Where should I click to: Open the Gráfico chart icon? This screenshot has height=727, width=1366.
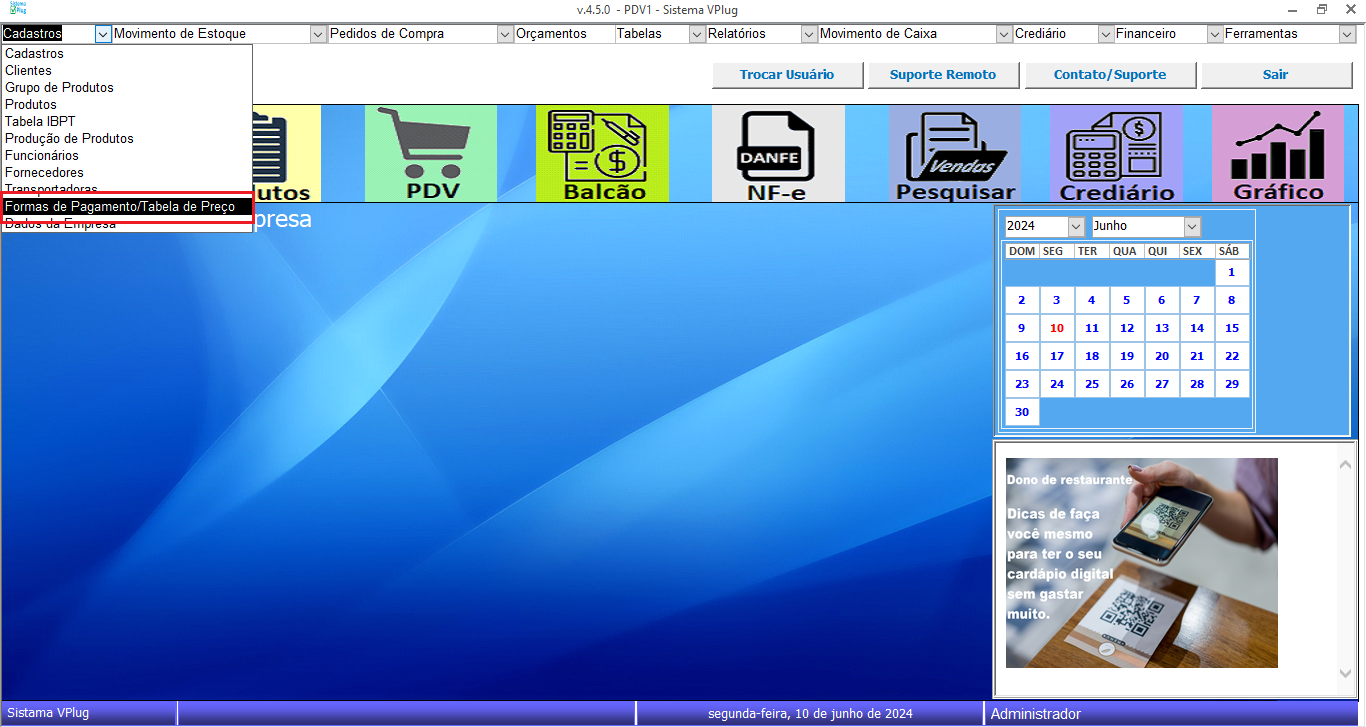click(1277, 153)
